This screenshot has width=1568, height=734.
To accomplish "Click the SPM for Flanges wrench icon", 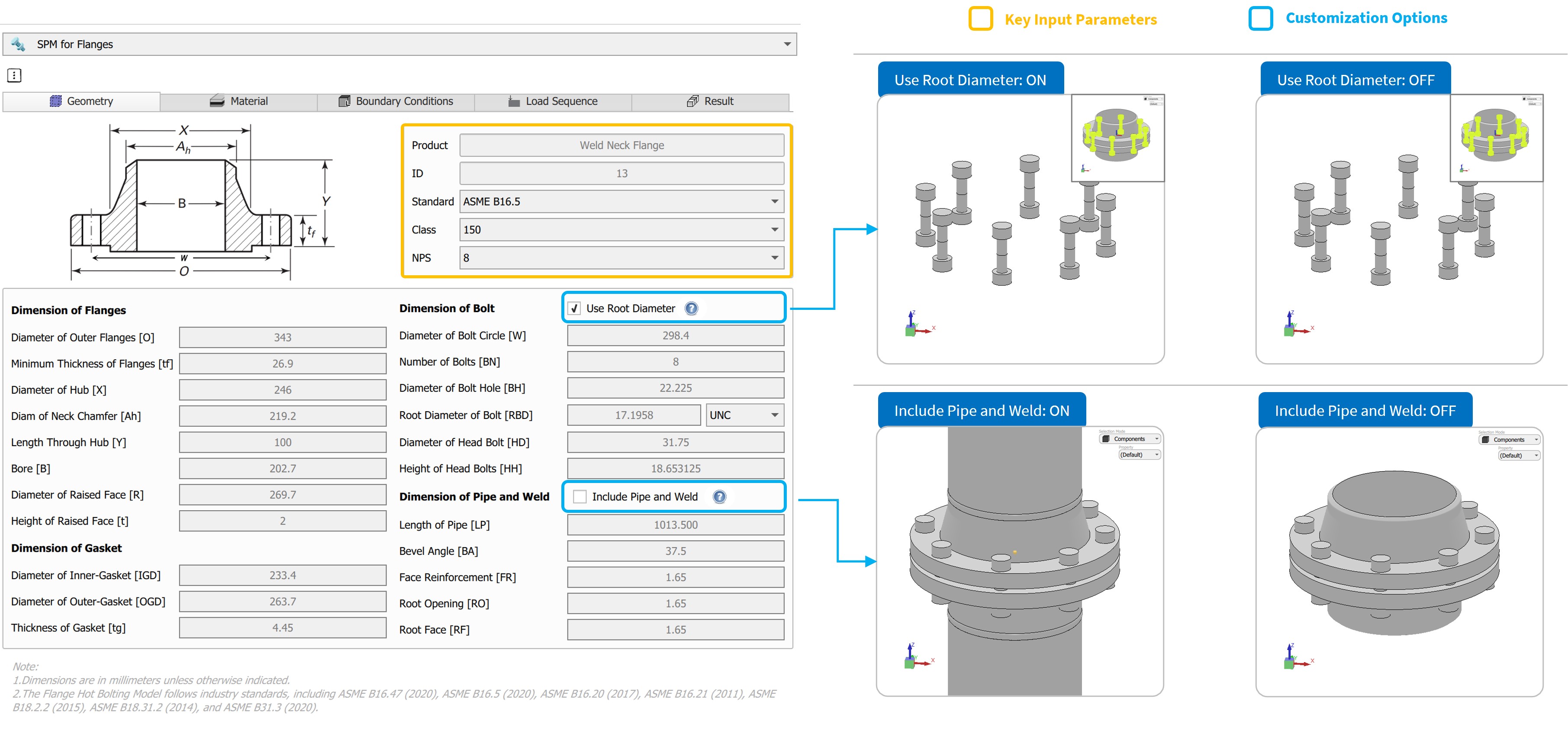I will pyautogui.click(x=18, y=44).
